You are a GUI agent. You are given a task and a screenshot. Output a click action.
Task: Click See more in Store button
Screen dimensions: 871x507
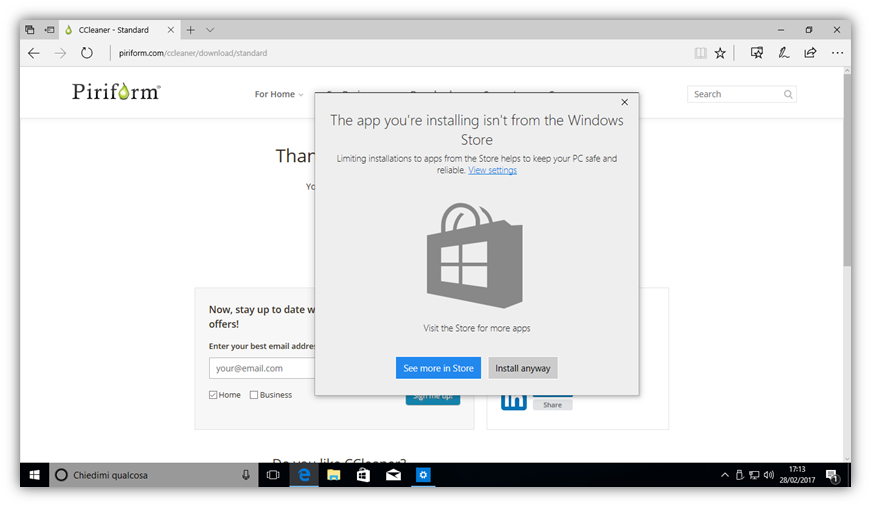pyautogui.click(x=438, y=368)
